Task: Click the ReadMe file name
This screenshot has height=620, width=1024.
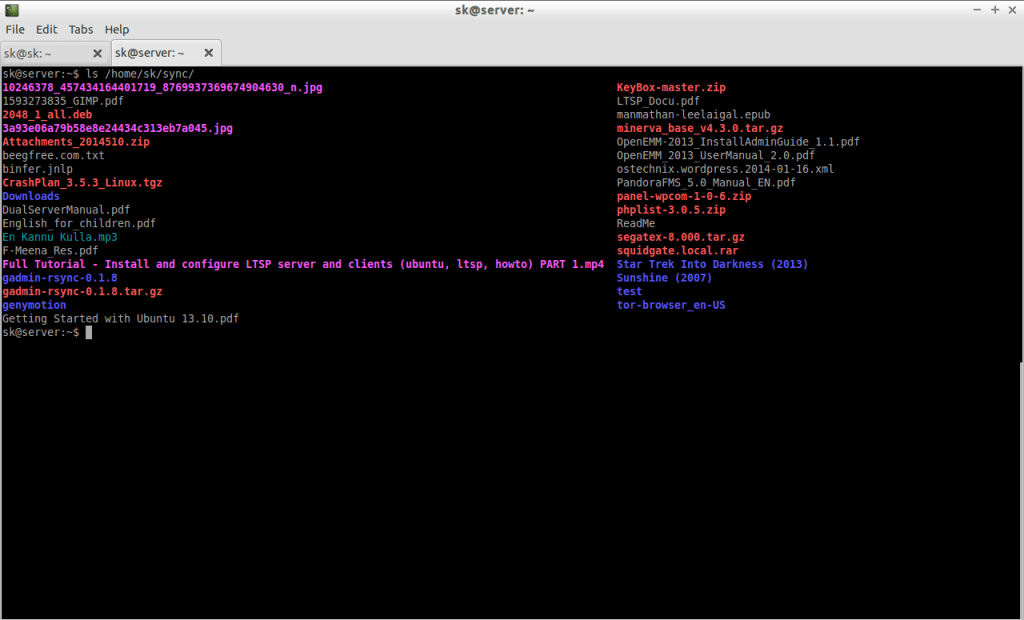Action: tap(636, 223)
